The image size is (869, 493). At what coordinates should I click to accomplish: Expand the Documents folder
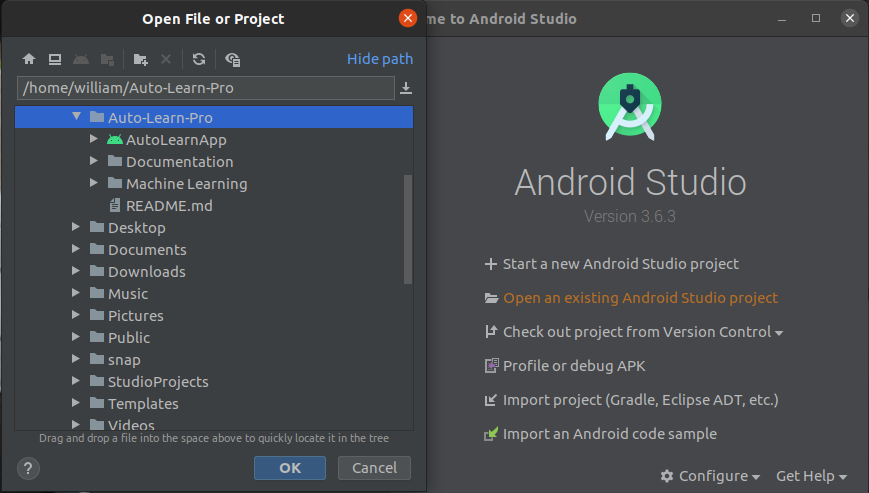(76, 249)
